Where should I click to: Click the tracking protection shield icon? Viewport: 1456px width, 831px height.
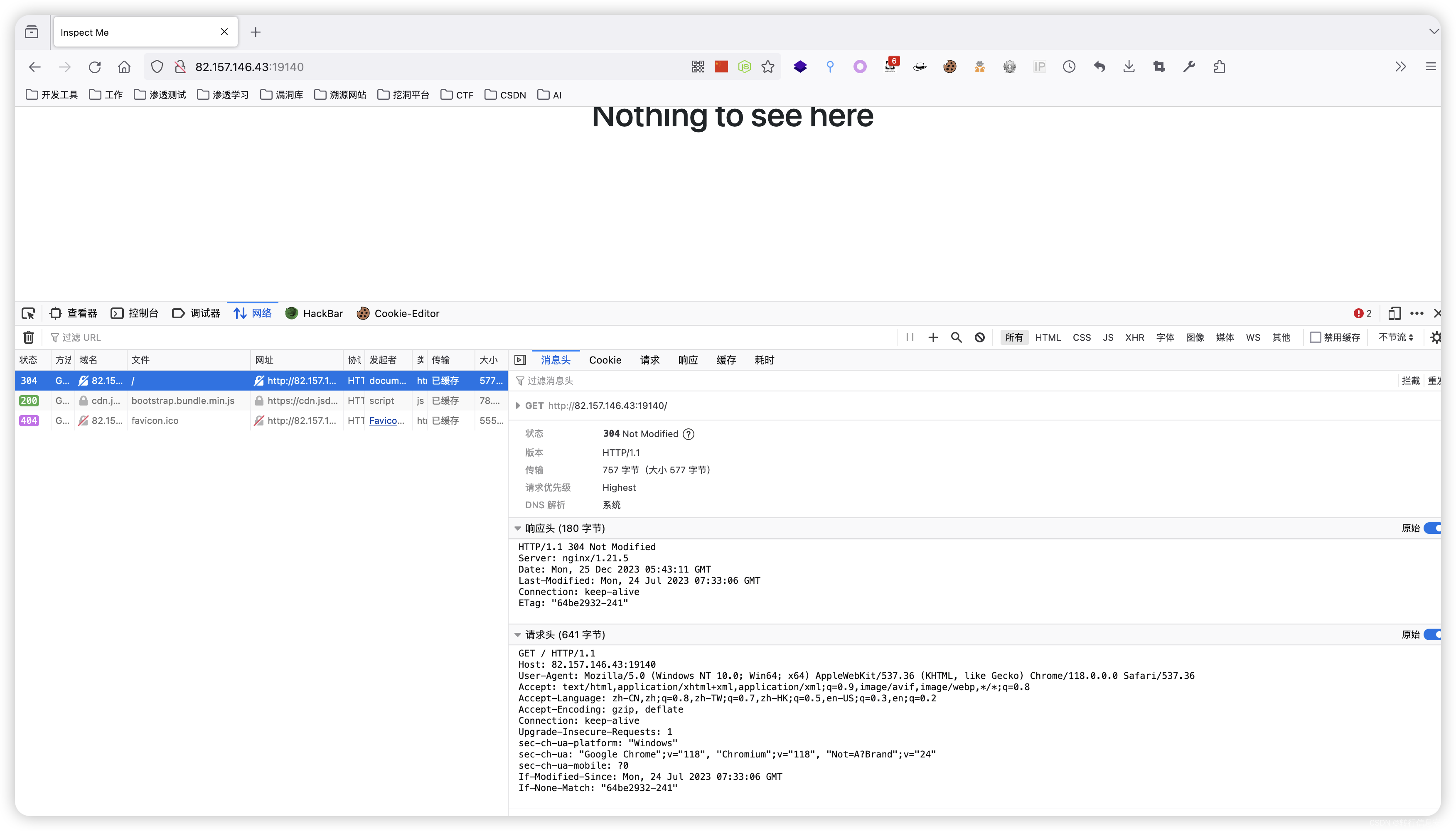[x=157, y=67]
